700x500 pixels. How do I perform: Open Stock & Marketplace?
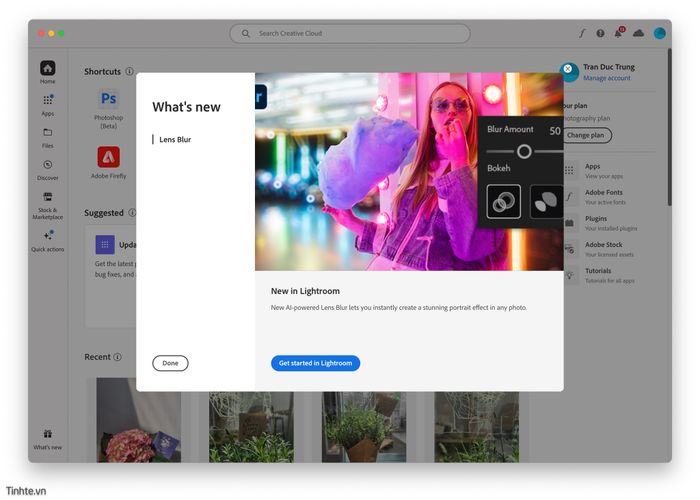[48, 205]
